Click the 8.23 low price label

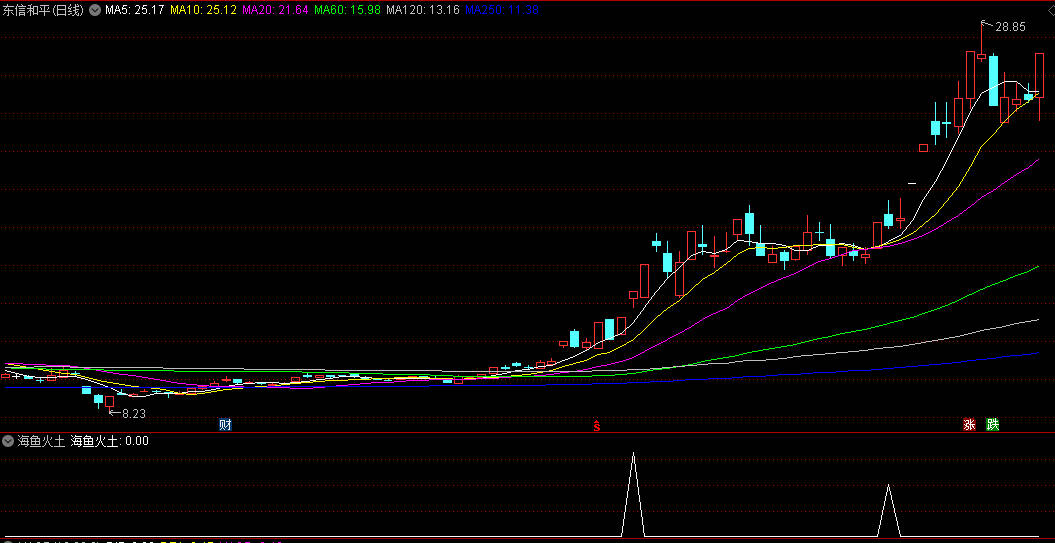[x=134, y=414]
